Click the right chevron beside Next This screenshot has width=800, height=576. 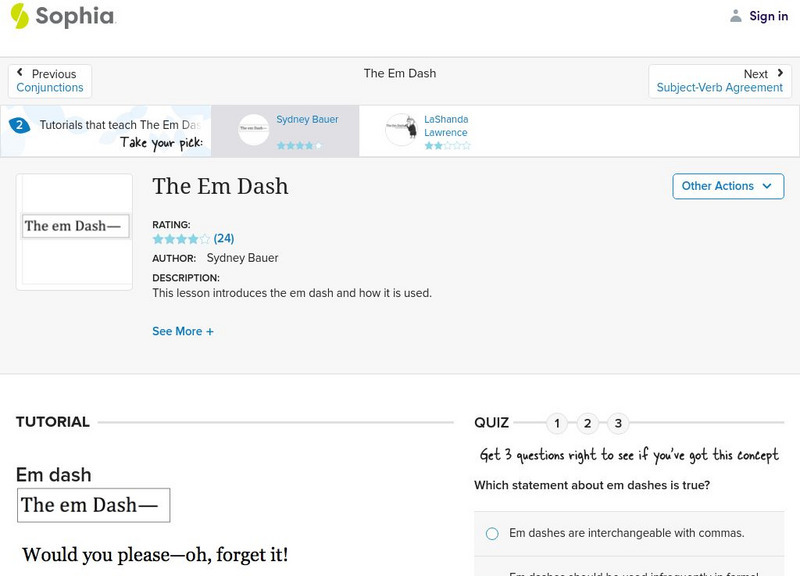[x=780, y=72]
